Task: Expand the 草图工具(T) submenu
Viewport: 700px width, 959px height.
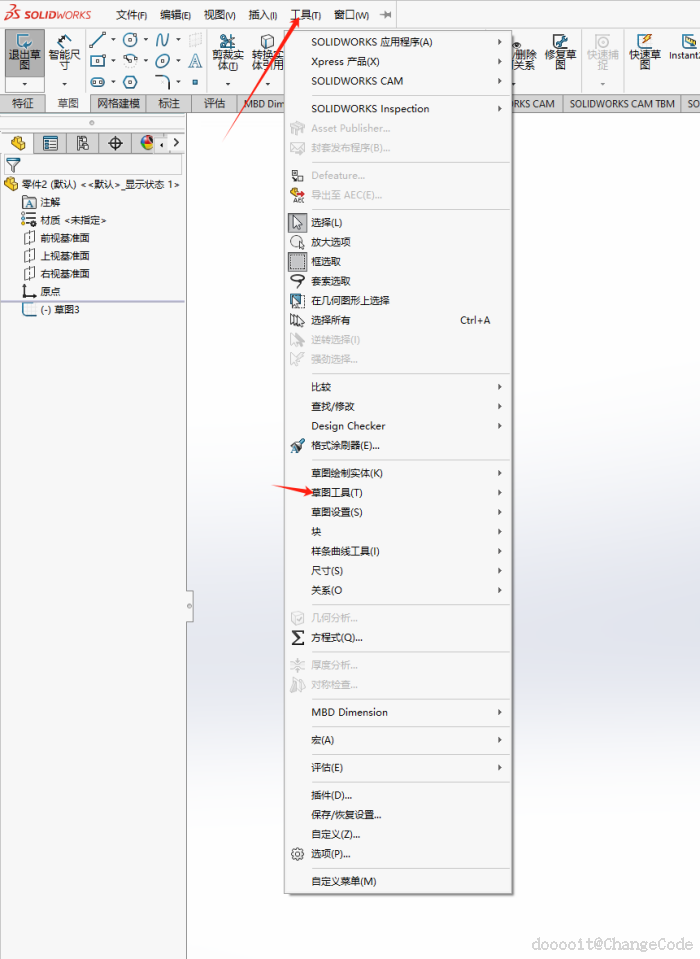Action: pos(398,493)
